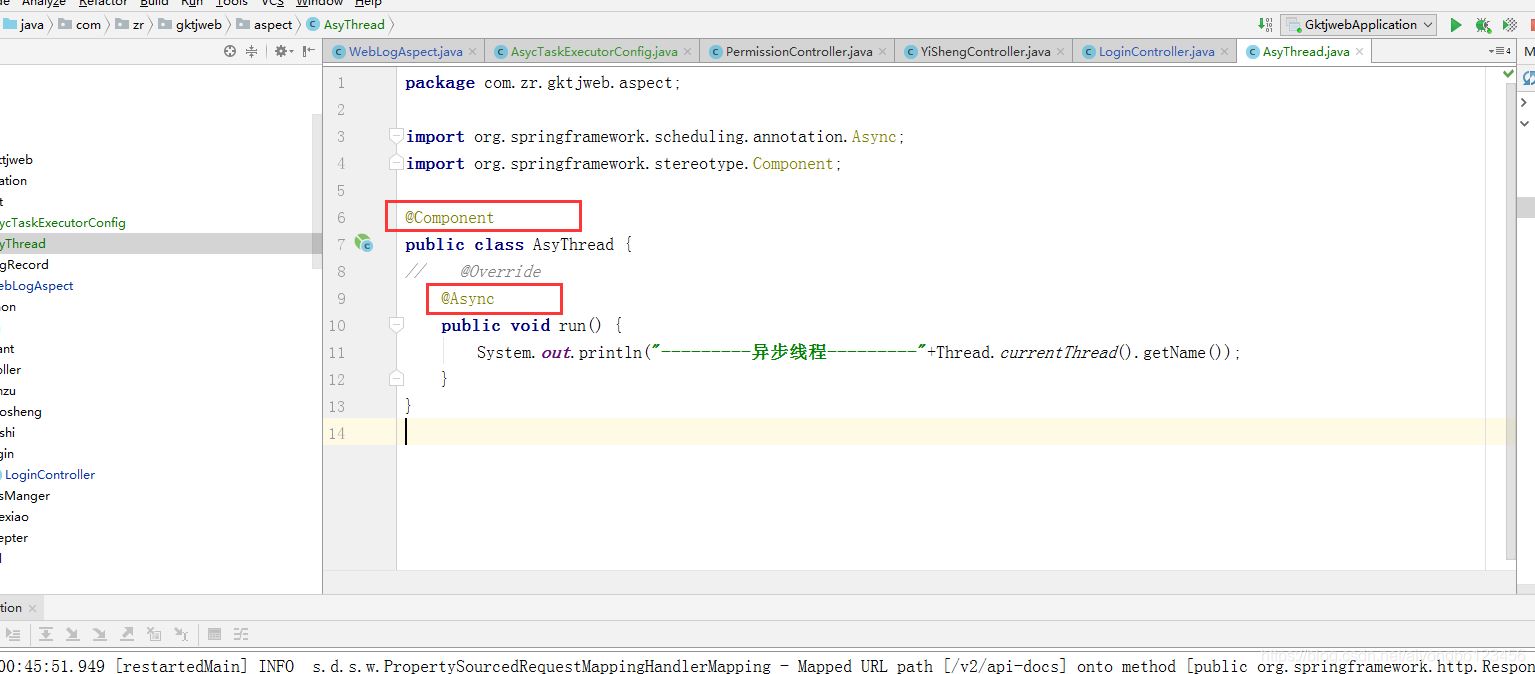The height and width of the screenshot is (674, 1535).
Task: Expand the right panel tree chevron
Action: tap(1525, 102)
